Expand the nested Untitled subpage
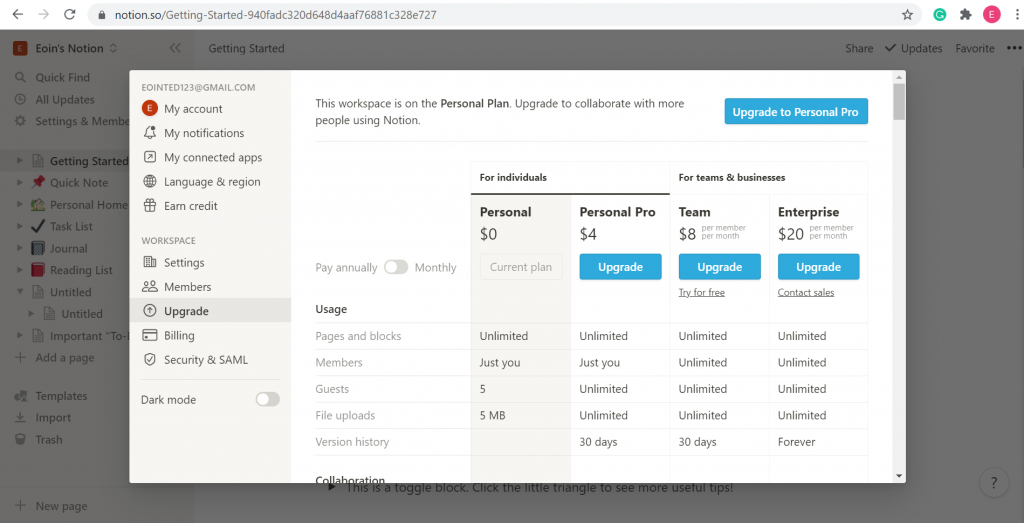This screenshot has width=1024, height=523. (31, 313)
